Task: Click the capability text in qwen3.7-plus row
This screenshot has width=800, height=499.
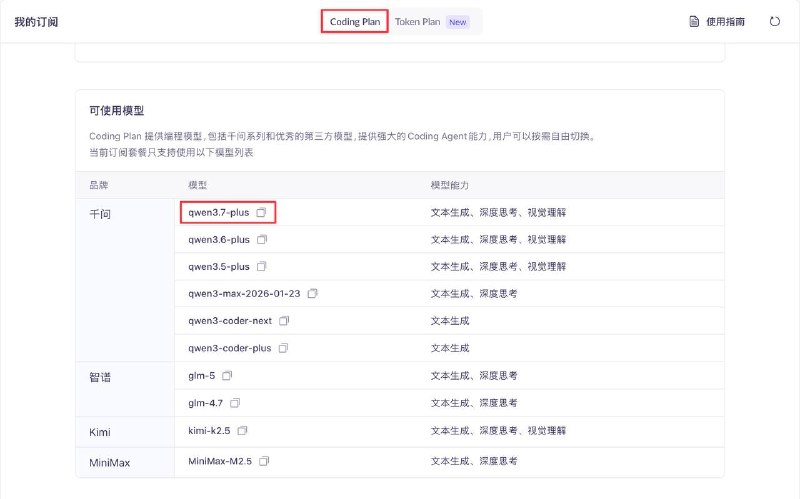Action: coord(498,213)
